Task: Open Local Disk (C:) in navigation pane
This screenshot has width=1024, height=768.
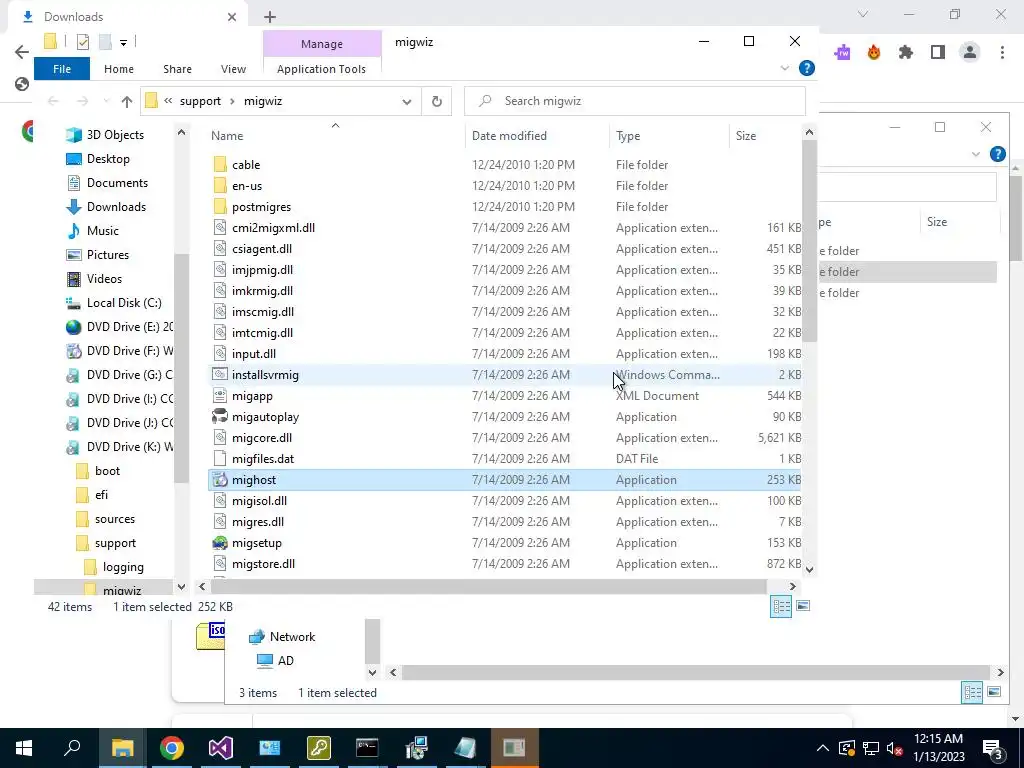Action: 123,303
